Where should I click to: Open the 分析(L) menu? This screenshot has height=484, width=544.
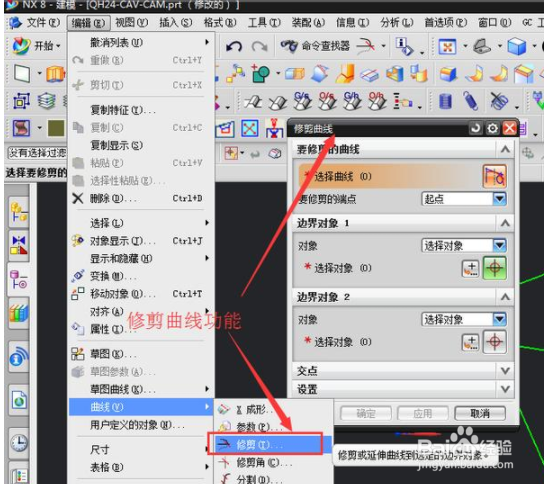(397, 23)
